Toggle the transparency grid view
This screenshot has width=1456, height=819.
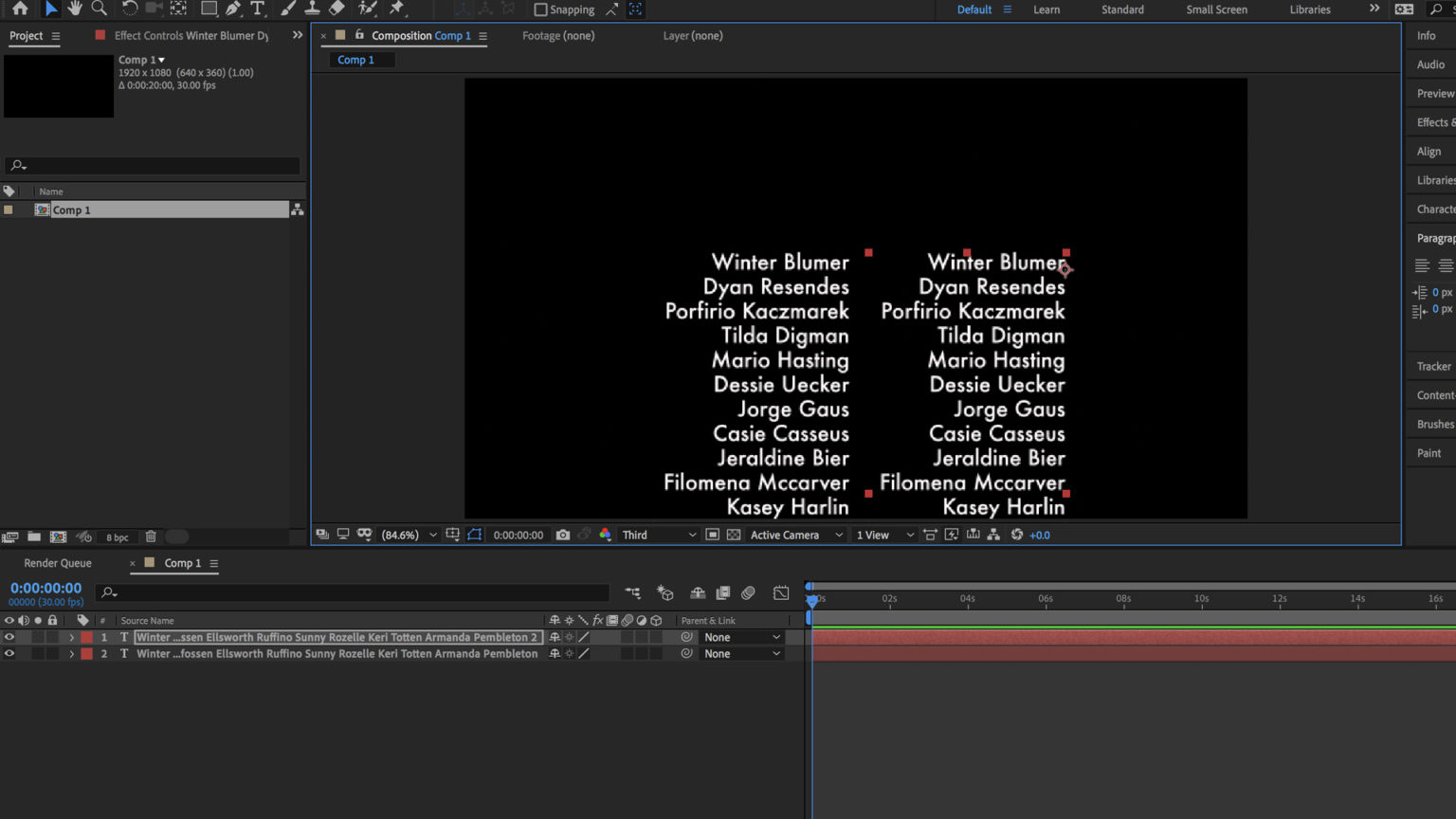click(x=734, y=534)
